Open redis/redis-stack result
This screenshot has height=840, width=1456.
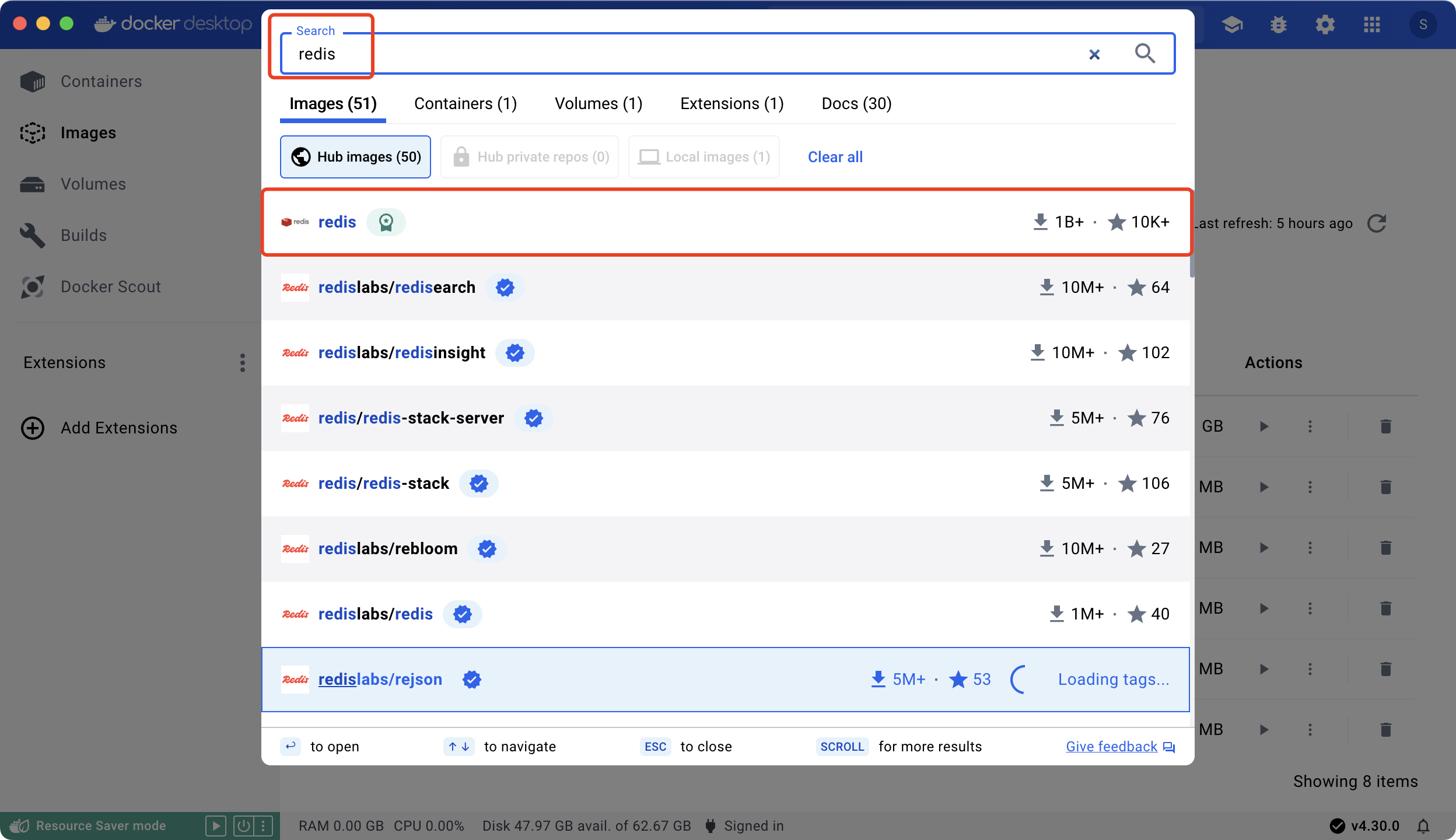[726, 484]
